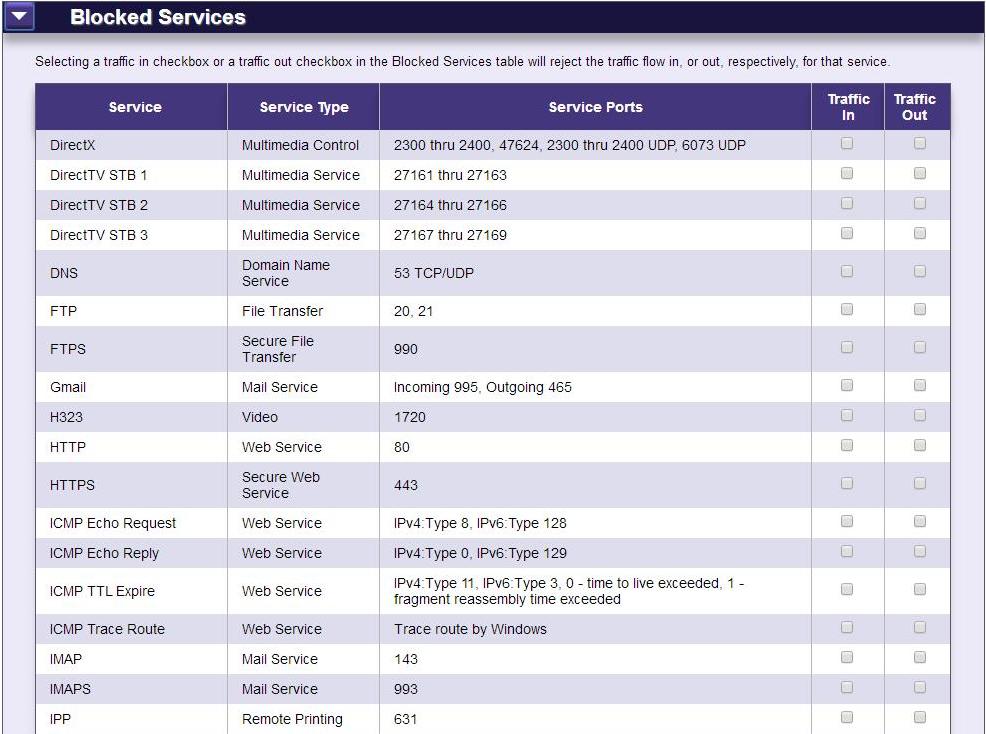Click the H323 'Video' service type
This screenshot has height=734, width=986.
tap(260, 417)
